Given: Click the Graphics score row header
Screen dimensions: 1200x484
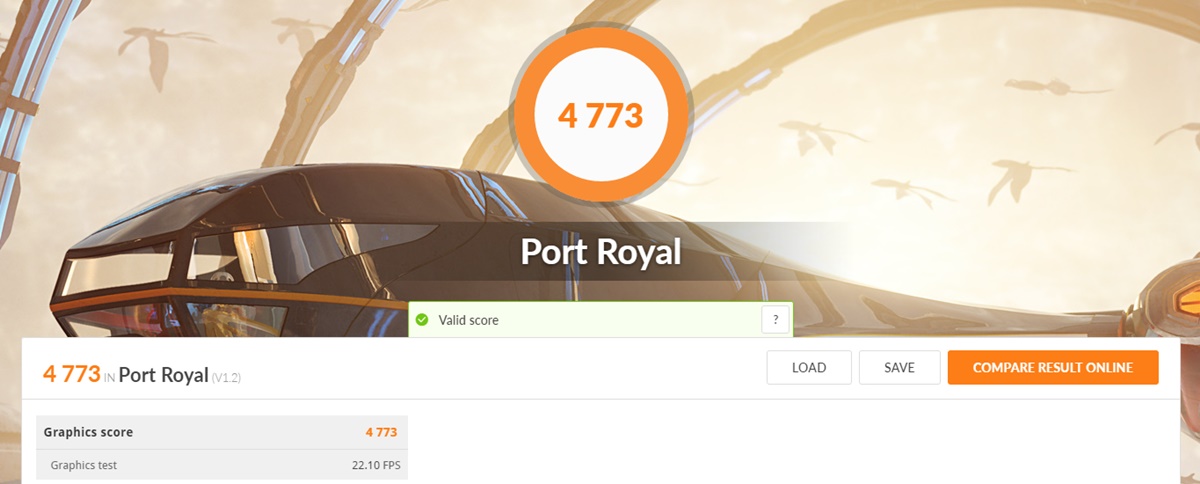Looking at the screenshot, I should click(x=222, y=433).
